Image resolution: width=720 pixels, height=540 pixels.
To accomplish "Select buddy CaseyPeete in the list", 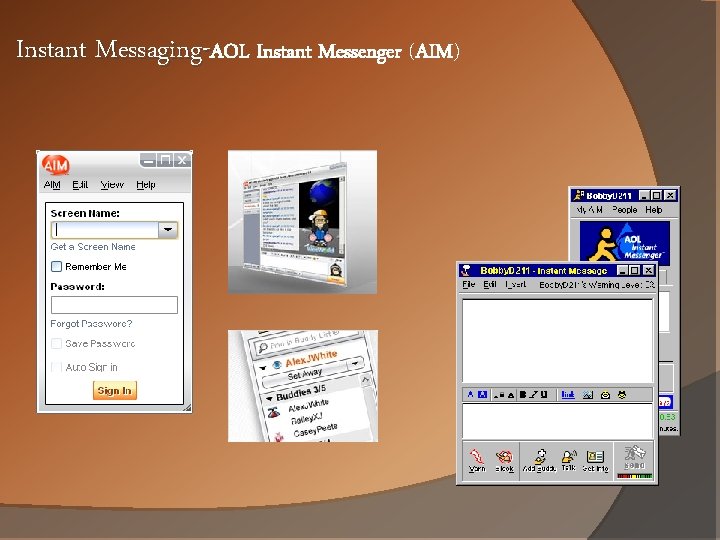I will pyautogui.click(x=315, y=430).
